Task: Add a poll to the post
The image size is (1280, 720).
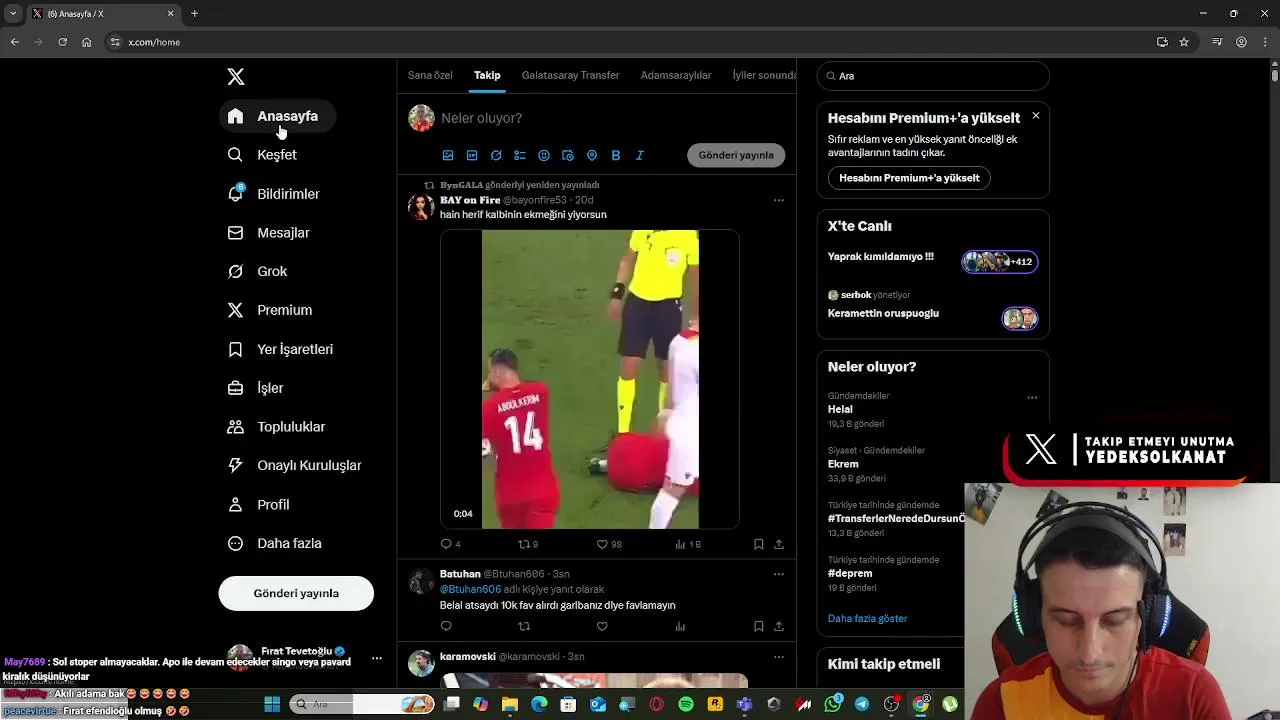Action: [520, 155]
